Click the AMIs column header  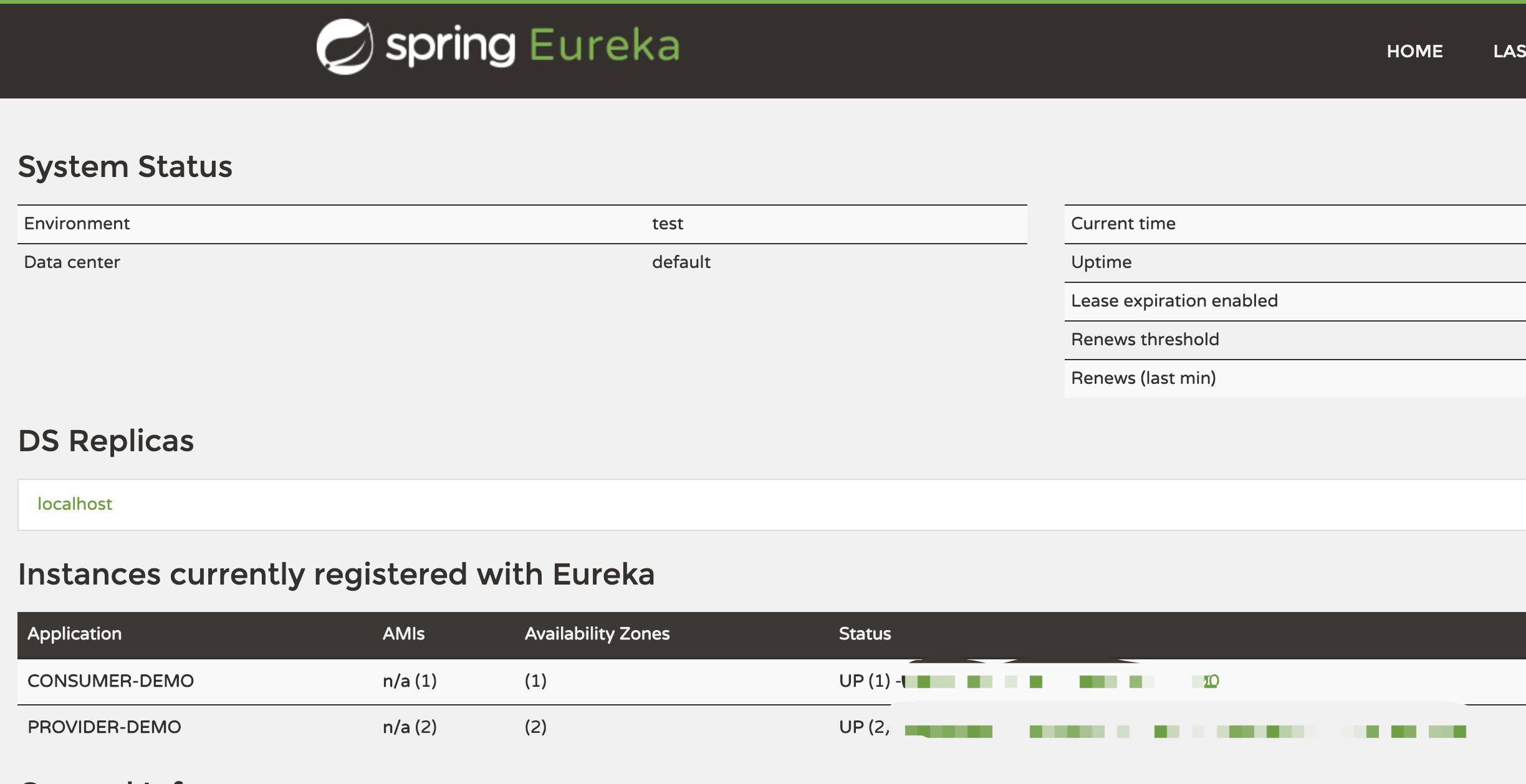403,634
